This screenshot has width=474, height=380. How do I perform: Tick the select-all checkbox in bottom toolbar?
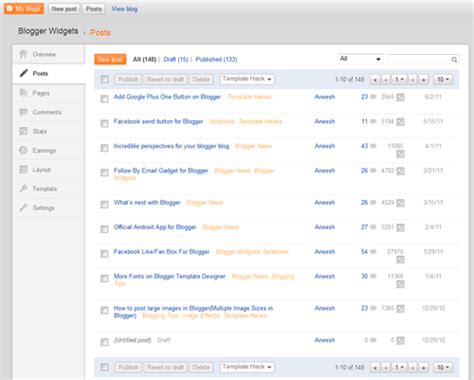tap(104, 367)
